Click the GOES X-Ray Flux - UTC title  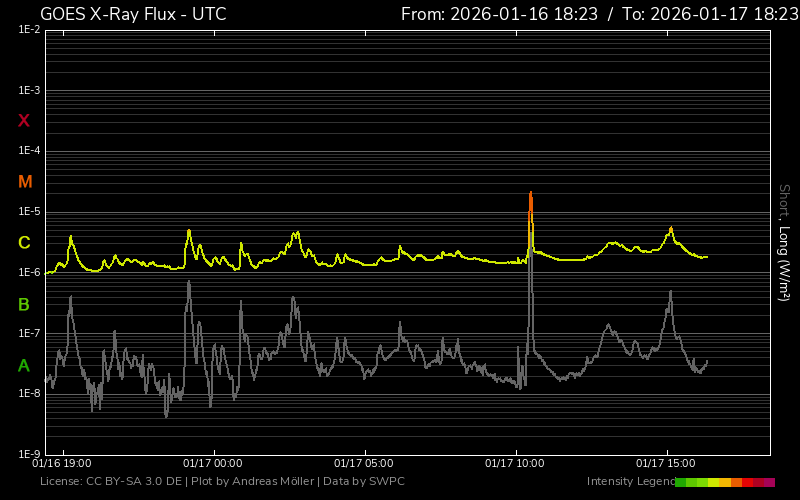click(x=133, y=14)
